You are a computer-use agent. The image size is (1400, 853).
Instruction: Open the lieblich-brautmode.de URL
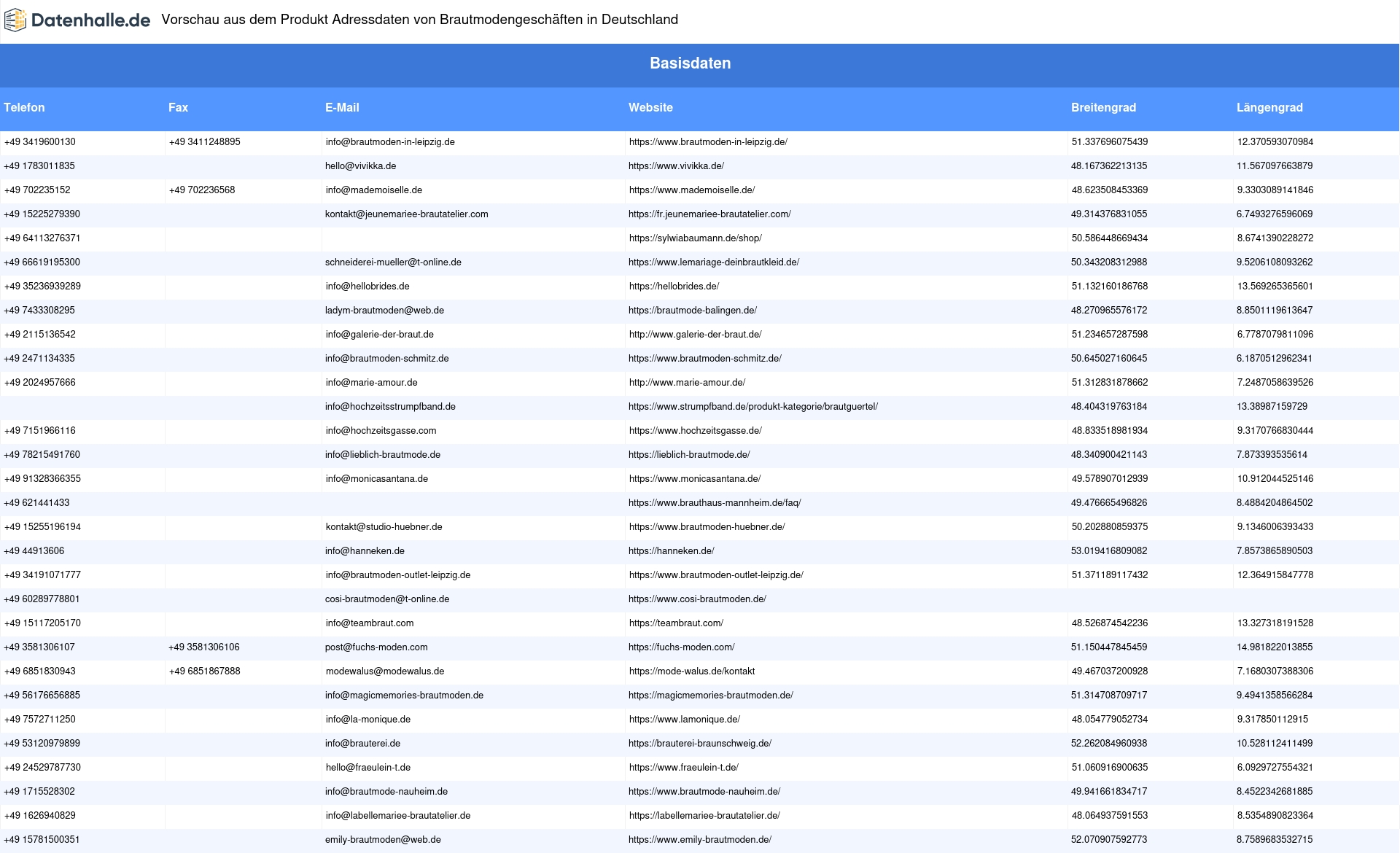point(689,455)
